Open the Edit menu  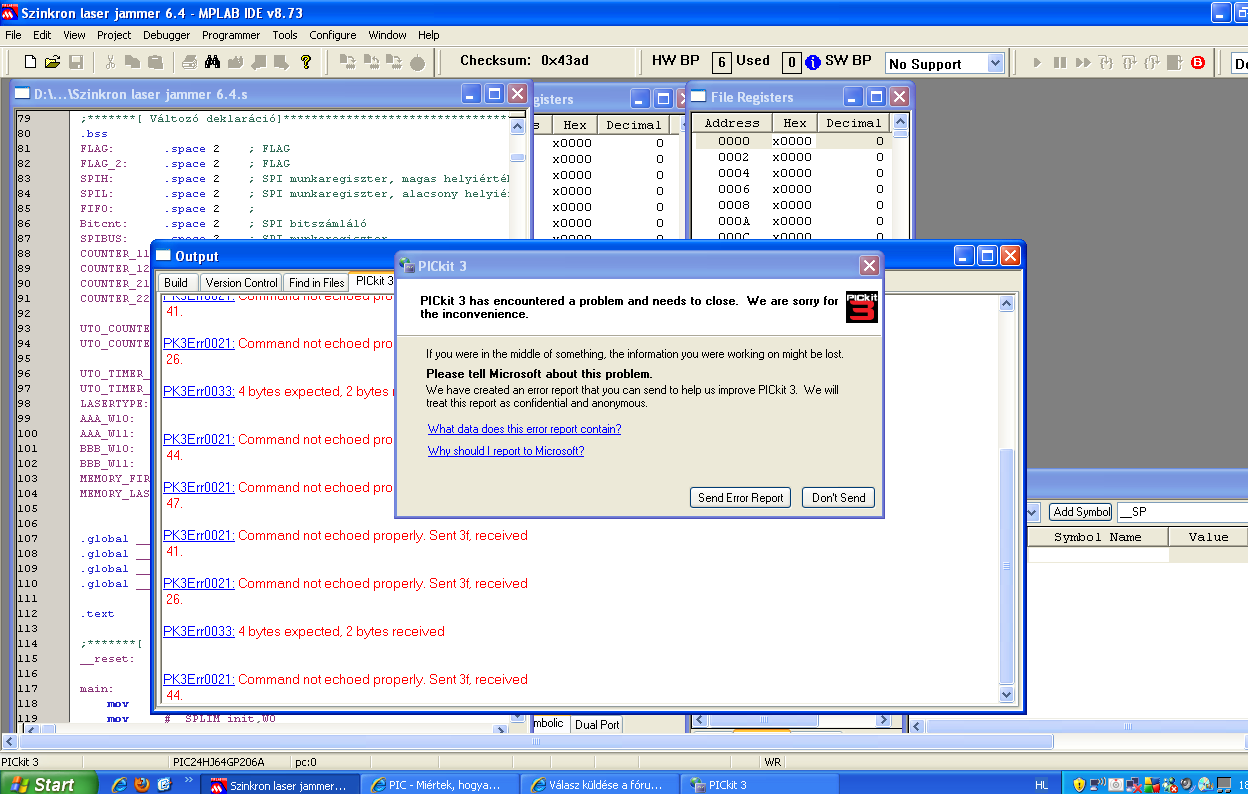[42, 34]
